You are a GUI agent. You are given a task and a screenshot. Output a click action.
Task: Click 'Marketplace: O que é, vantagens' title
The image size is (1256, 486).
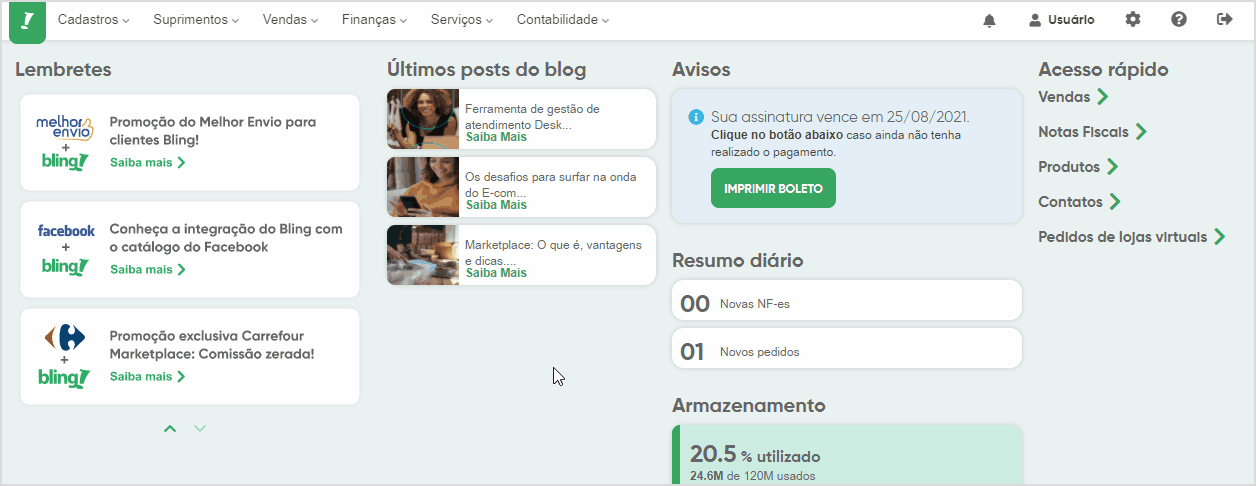(553, 252)
